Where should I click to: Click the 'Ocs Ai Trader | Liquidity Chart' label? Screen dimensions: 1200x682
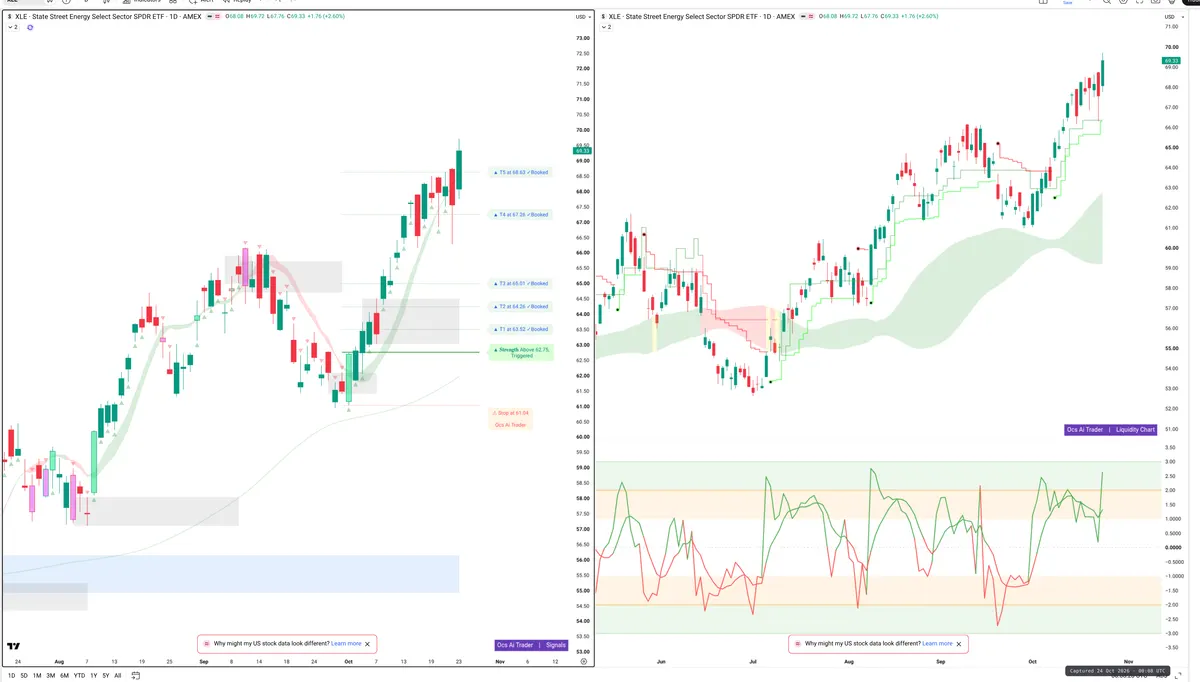click(x=1111, y=429)
